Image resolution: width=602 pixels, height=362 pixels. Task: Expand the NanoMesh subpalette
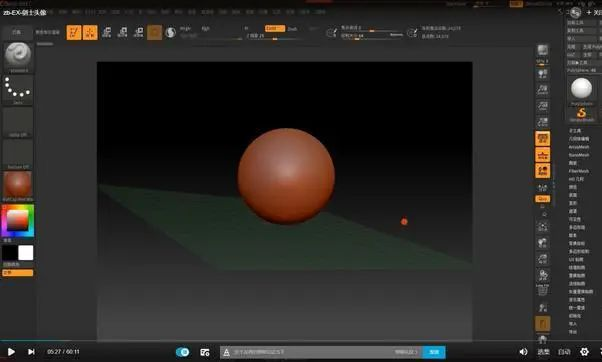click(x=579, y=155)
